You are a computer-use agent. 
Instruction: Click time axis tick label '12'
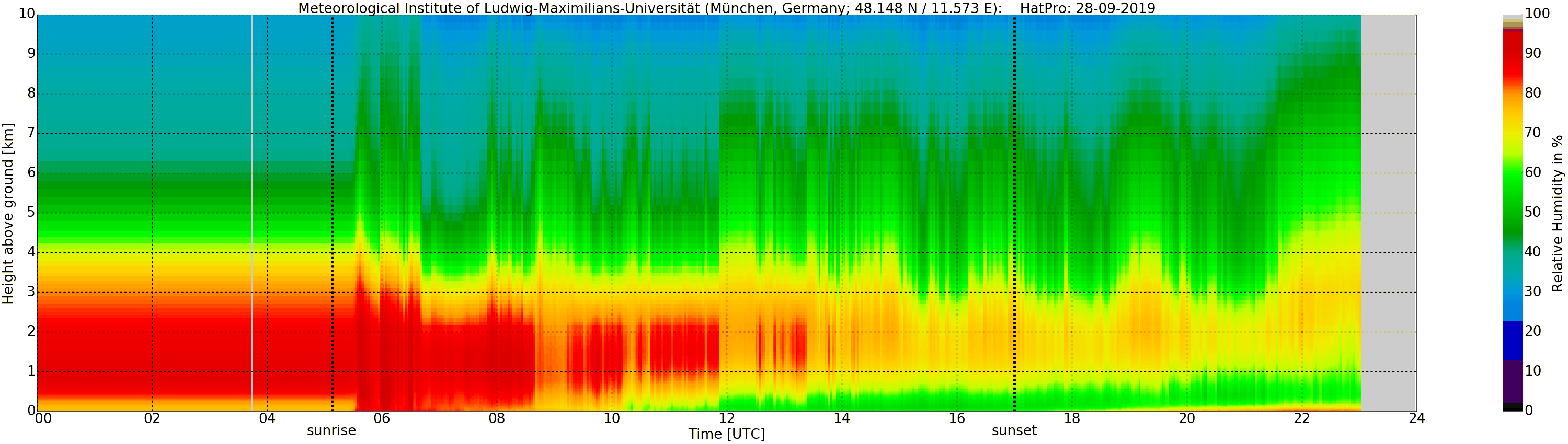(x=727, y=418)
